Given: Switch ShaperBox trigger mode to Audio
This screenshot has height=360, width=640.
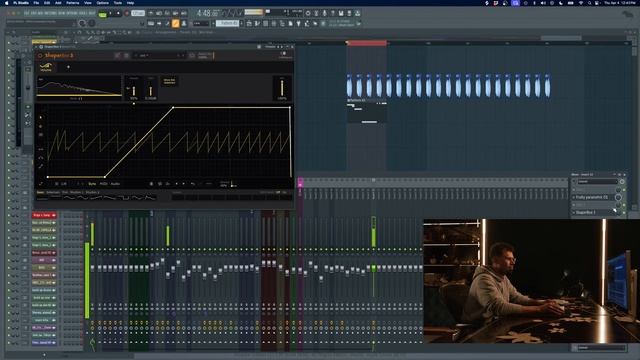Looking at the screenshot, I should coord(115,184).
